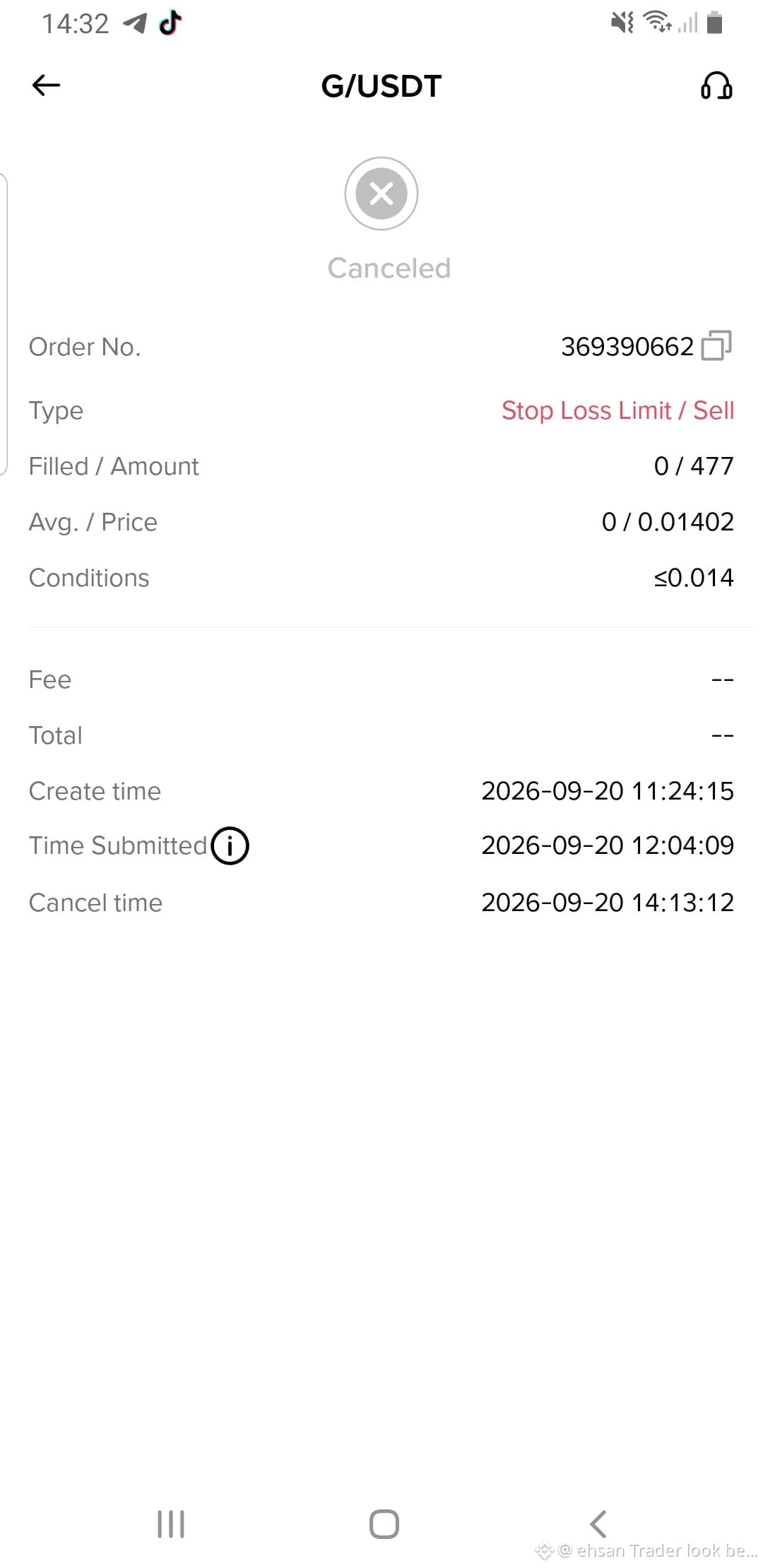Open Time Submitted info tooltip
This screenshot has height=1568, width=763.
(230, 845)
